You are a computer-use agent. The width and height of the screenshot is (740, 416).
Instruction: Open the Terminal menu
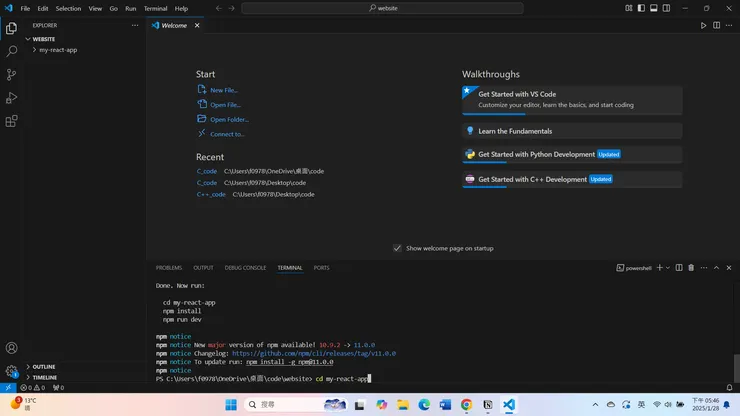click(155, 8)
